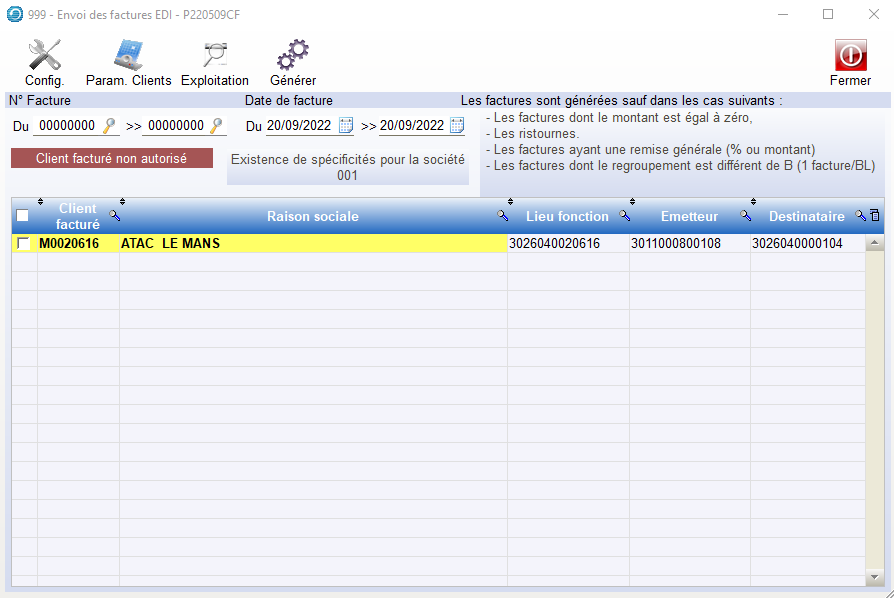894x598 pixels.
Task: Tick the checkbox for M0020616 row
Action: point(23,243)
